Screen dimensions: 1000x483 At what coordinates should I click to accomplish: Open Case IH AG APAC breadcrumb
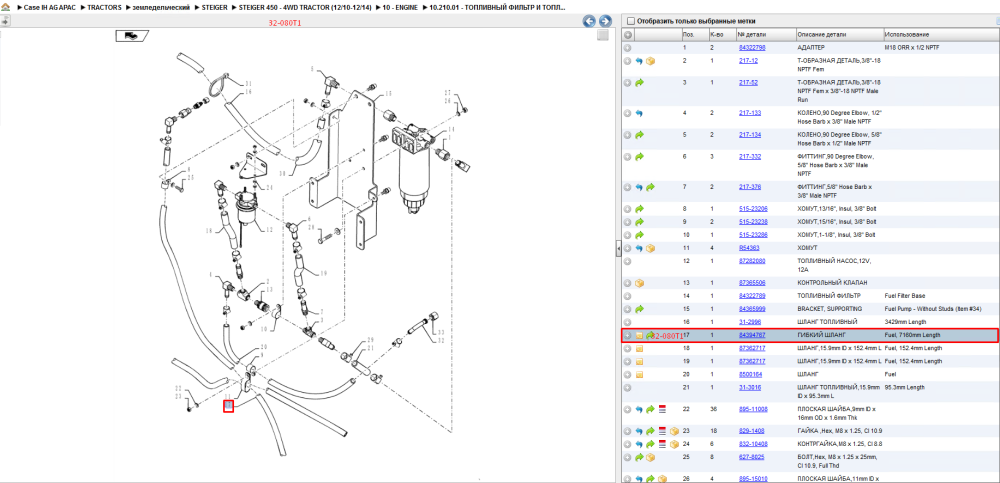48,6
